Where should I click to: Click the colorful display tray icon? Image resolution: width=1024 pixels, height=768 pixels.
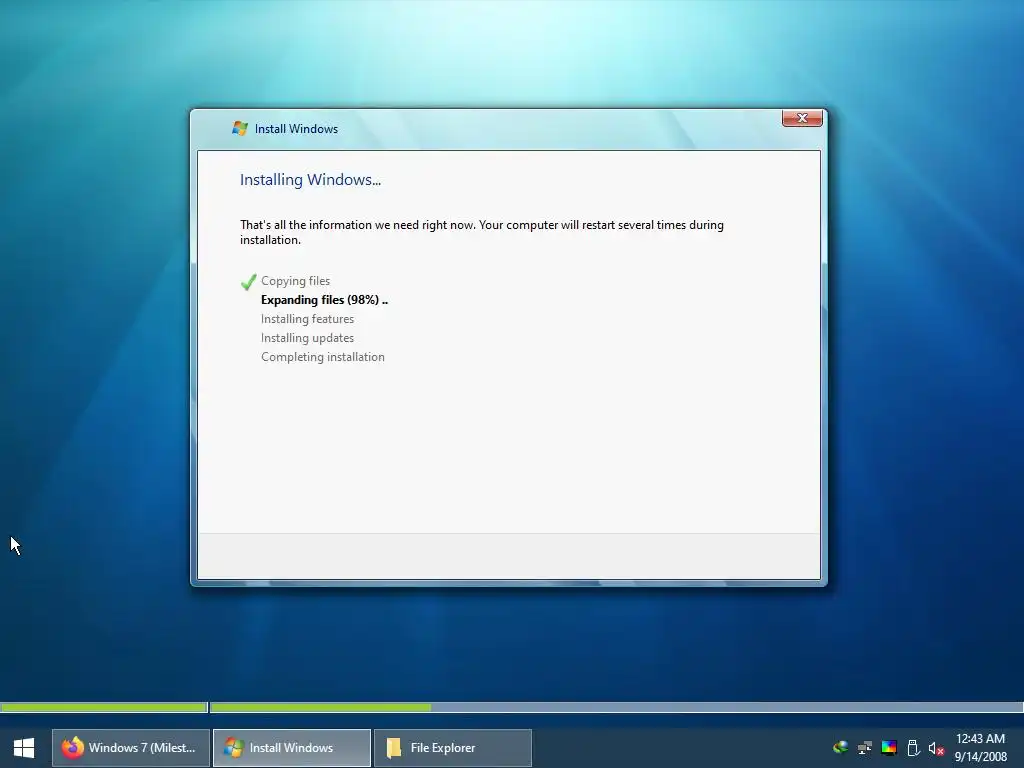(x=889, y=748)
